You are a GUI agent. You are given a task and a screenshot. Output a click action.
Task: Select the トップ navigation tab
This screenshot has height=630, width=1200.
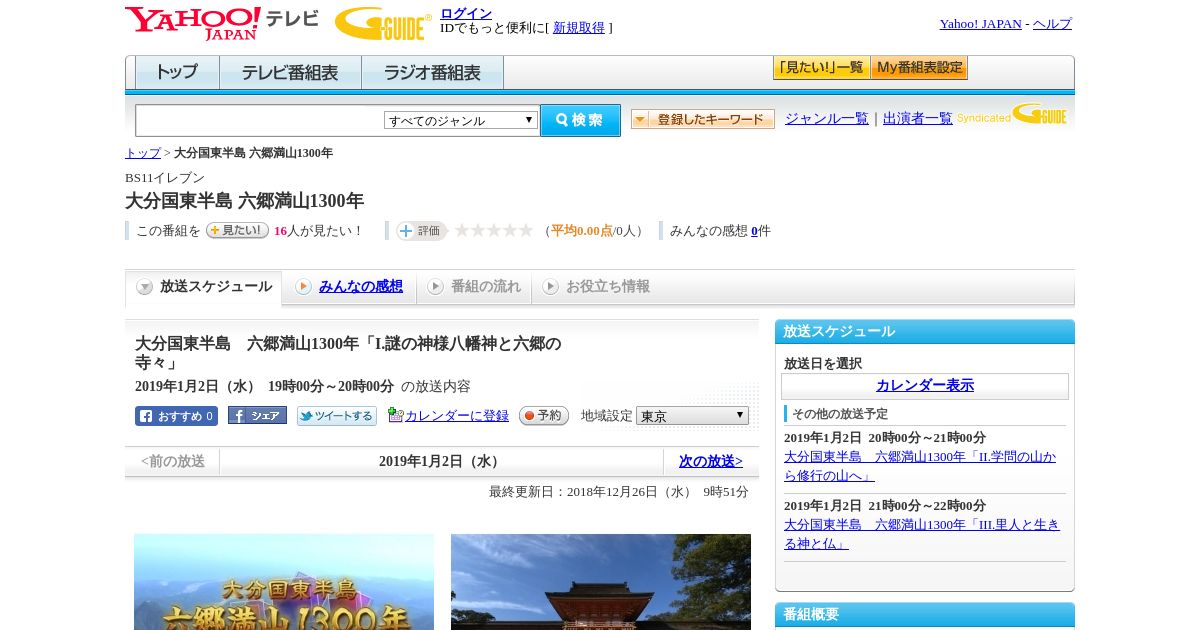[177, 73]
